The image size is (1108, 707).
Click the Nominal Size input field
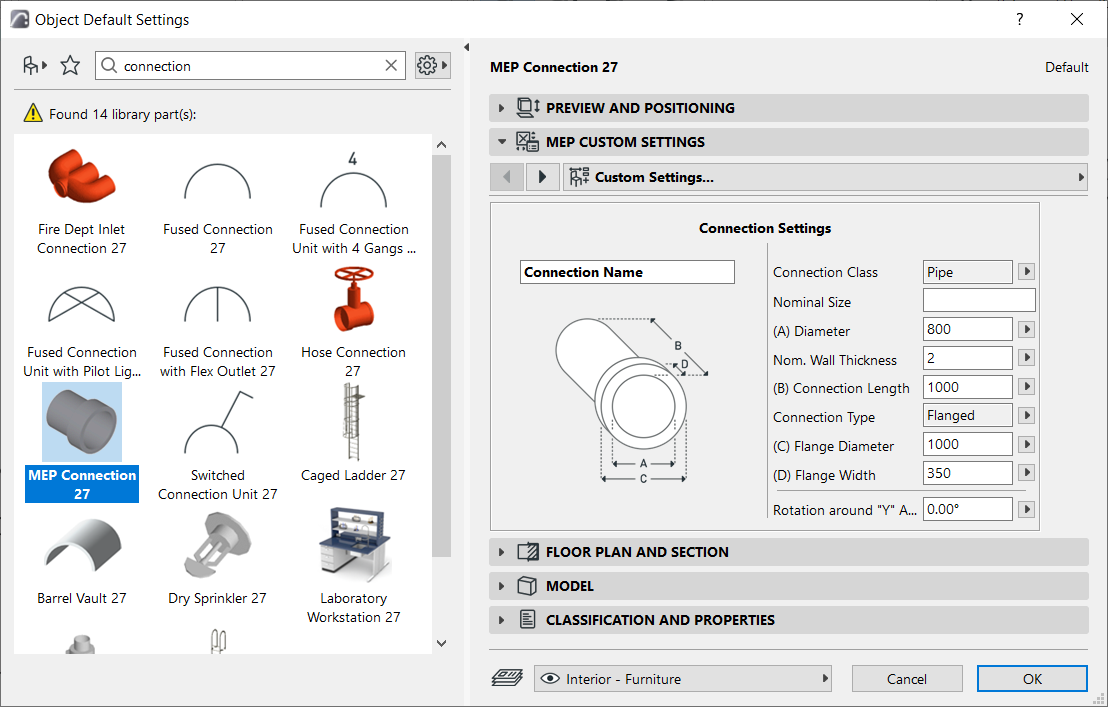[979, 300]
